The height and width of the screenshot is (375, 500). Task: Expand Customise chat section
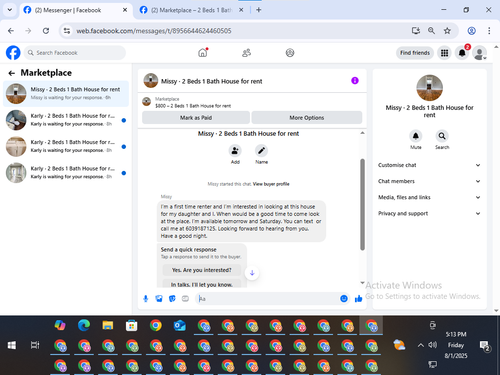[429, 165]
